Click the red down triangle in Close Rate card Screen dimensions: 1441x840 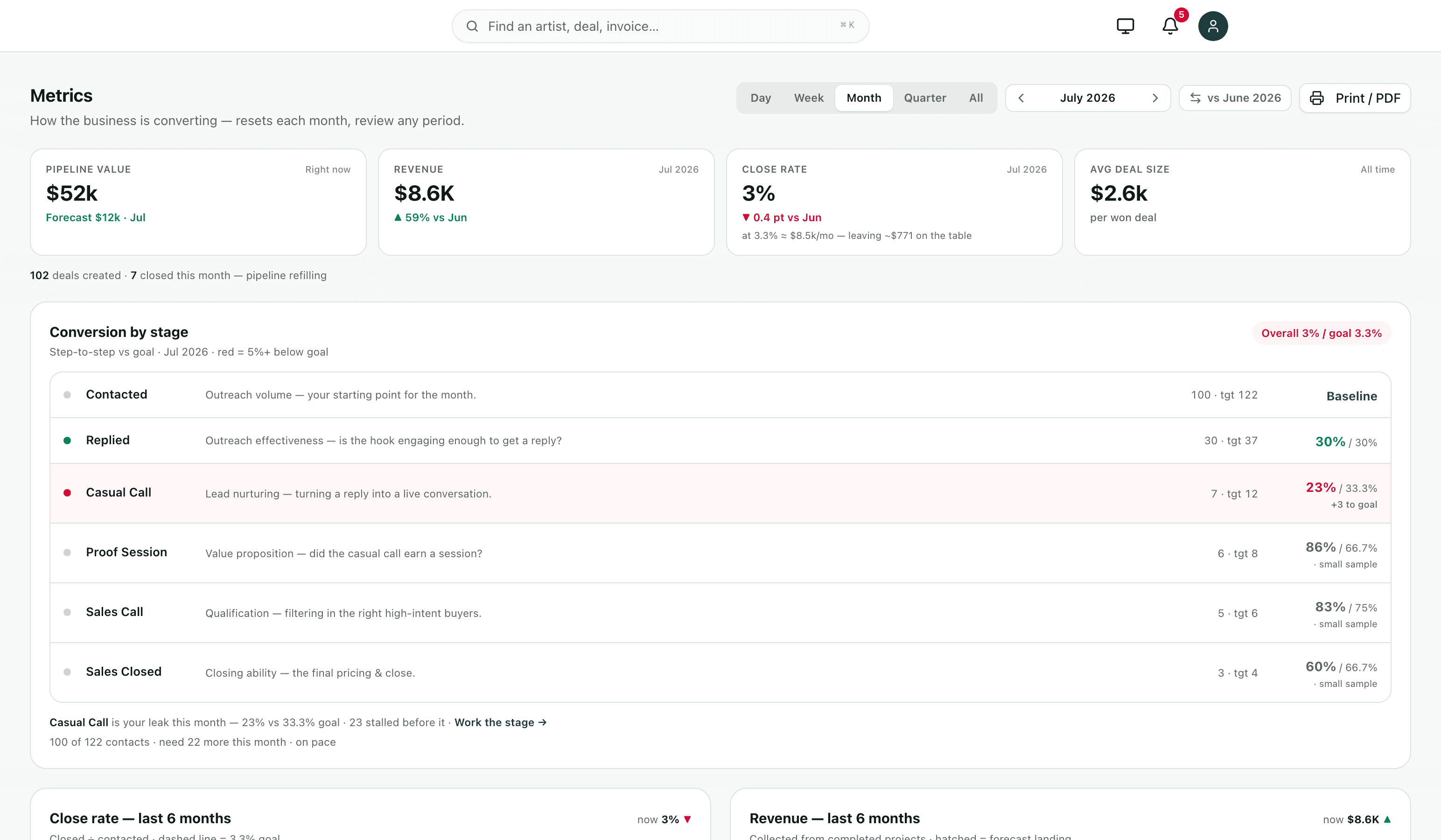pyautogui.click(x=746, y=217)
